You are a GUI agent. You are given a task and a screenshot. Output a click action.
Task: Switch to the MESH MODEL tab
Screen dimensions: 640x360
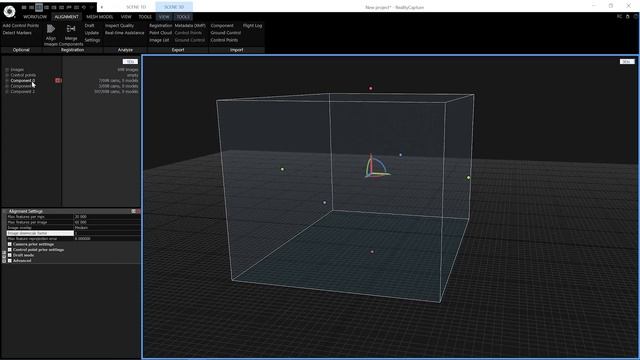pyautogui.click(x=100, y=17)
